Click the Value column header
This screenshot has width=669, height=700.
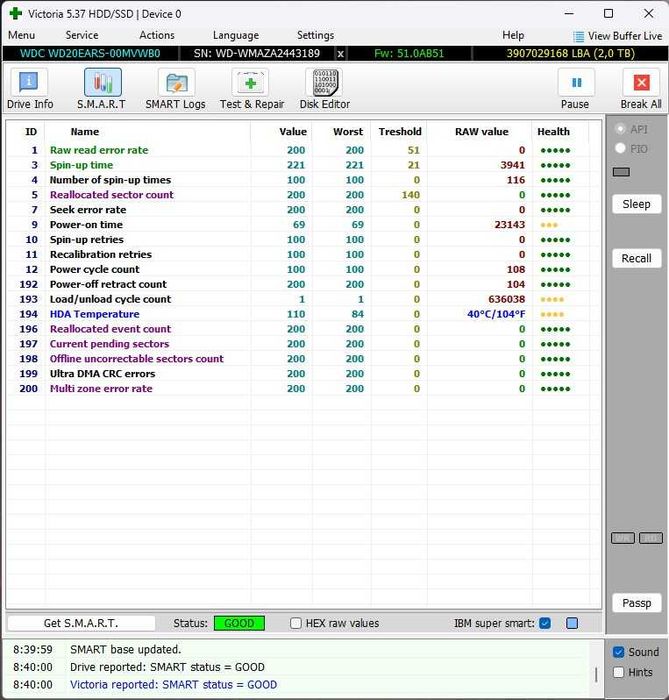pyautogui.click(x=293, y=132)
